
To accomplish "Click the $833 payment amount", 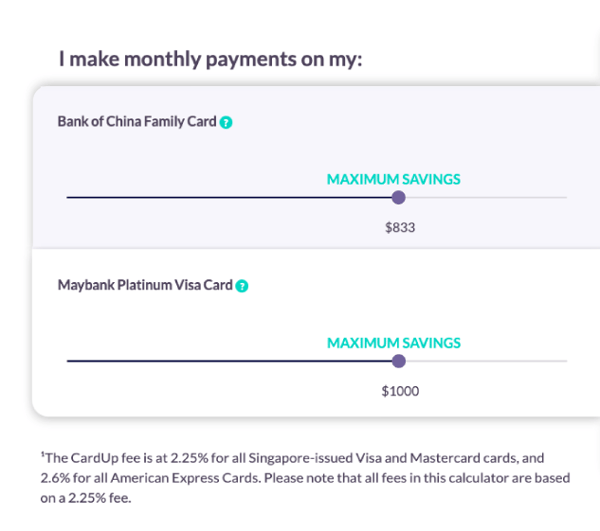I will click(x=399, y=228).
